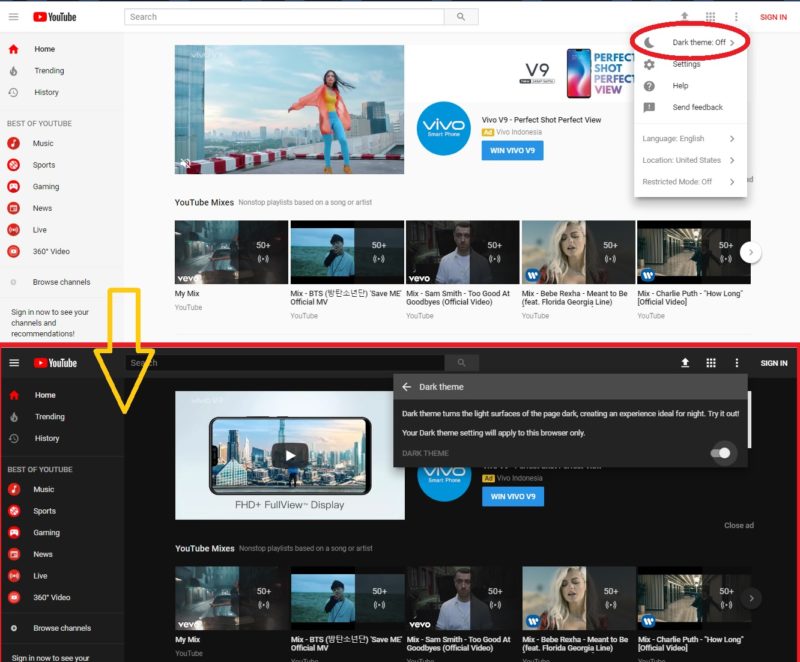
Task: Click Browse channels plus icon in dark-theme sidebar
Action: [14, 628]
